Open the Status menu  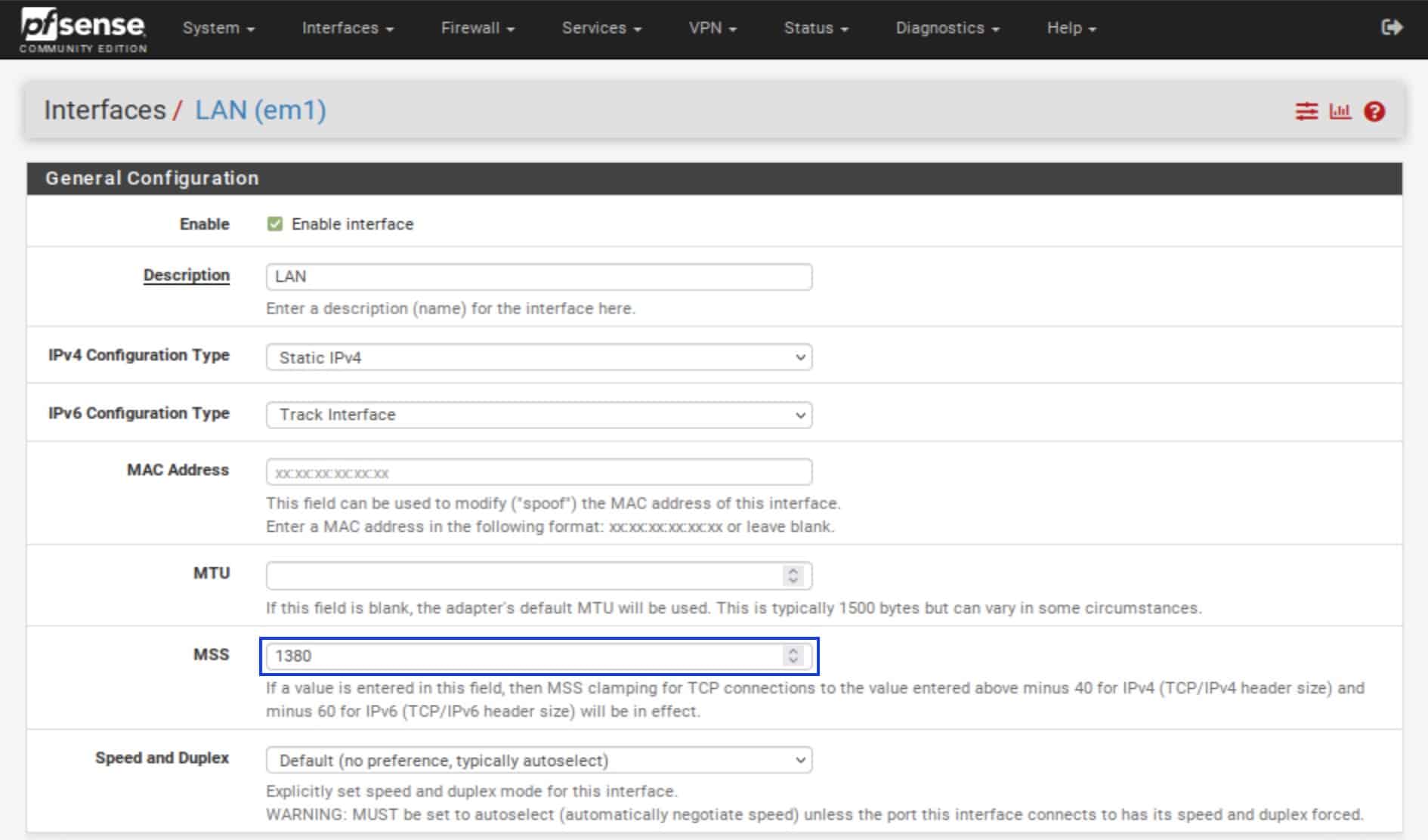click(816, 28)
